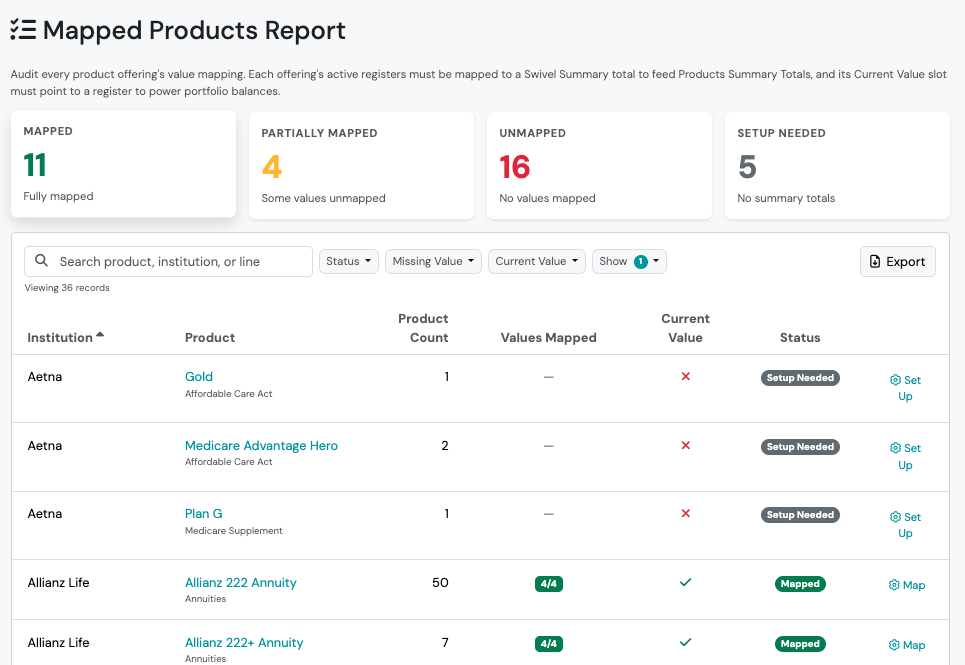
Task: Sort by the Status column header
Action: [799, 337]
